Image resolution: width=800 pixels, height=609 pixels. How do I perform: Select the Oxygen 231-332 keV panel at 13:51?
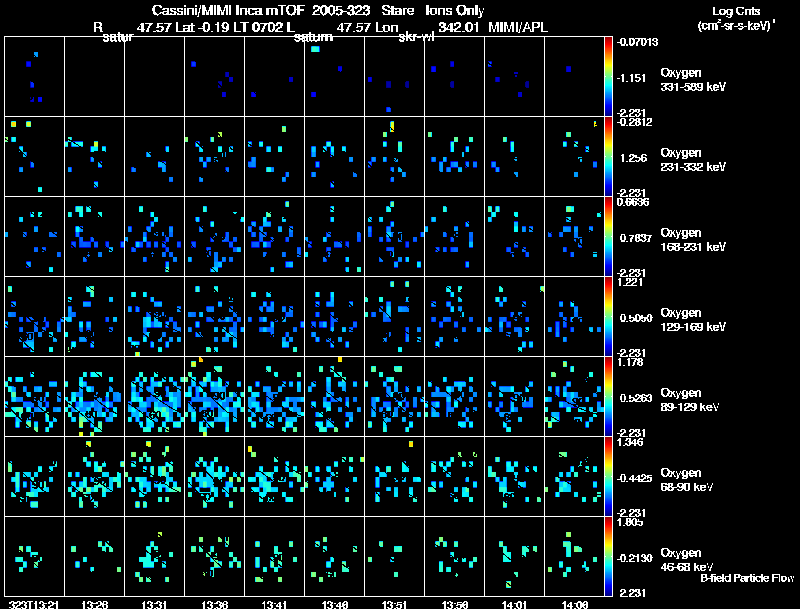pos(394,157)
